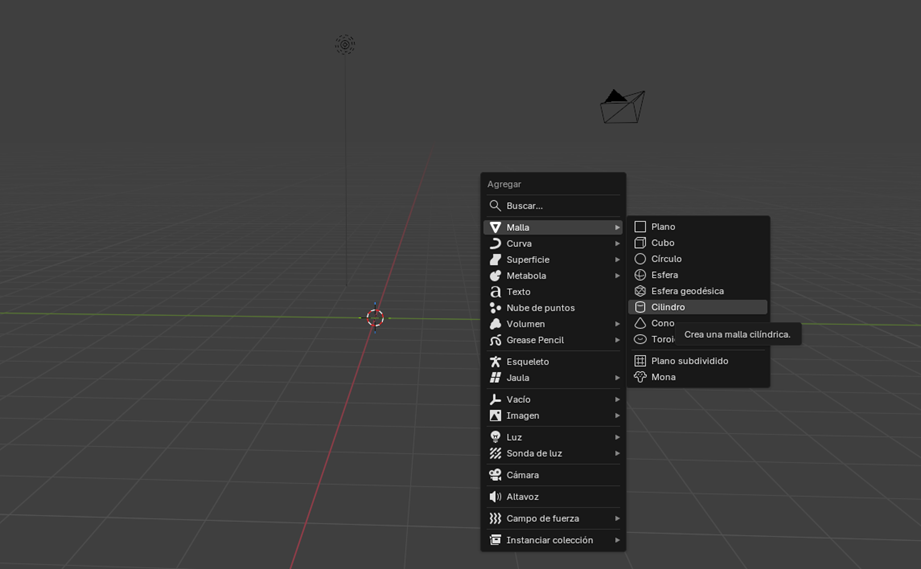Expand the Superficie submenu arrow
Image resolution: width=921 pixels, height=569 pixels.
pos(617,260)
